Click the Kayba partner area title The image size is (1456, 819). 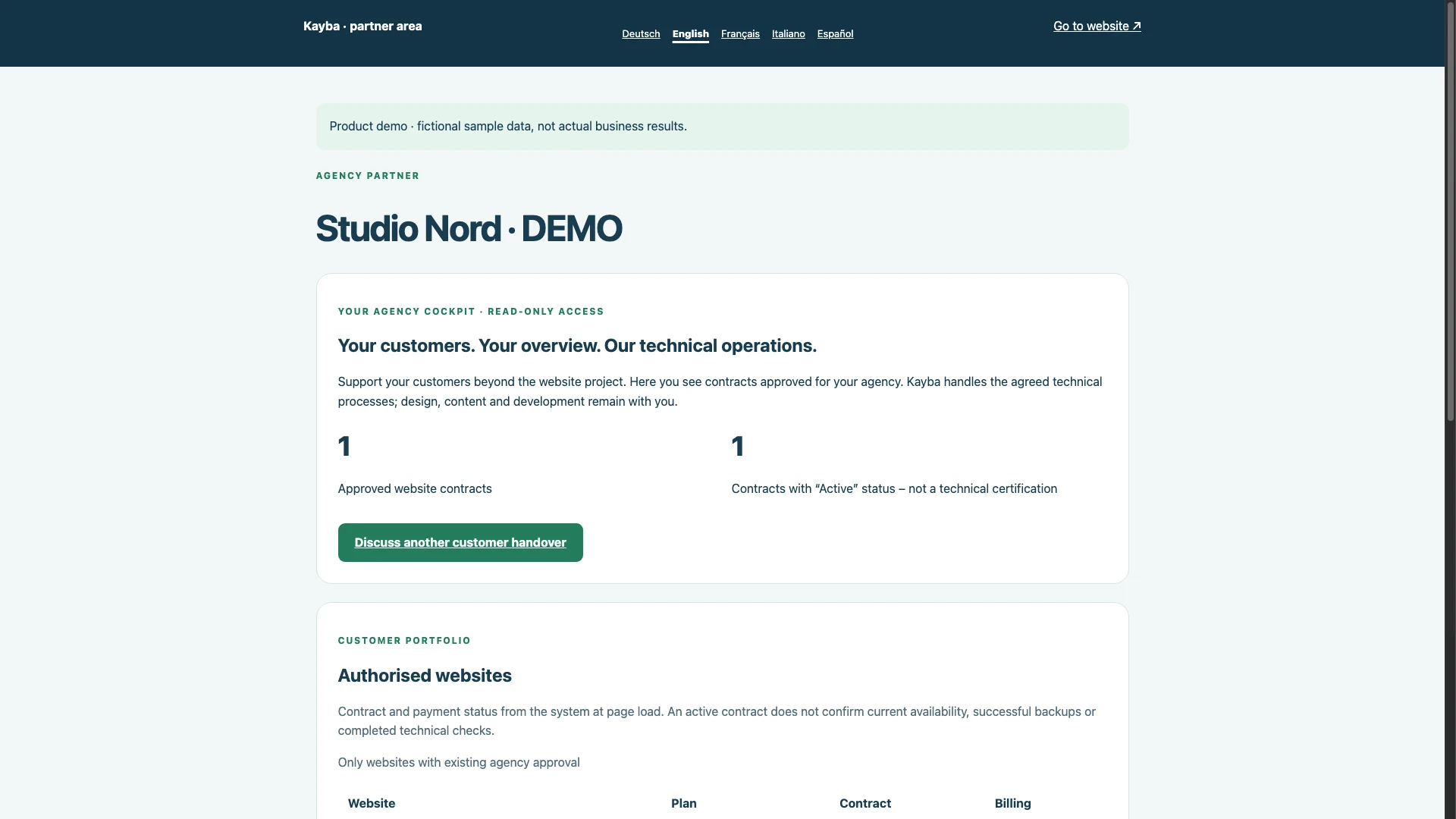point(362,26)
